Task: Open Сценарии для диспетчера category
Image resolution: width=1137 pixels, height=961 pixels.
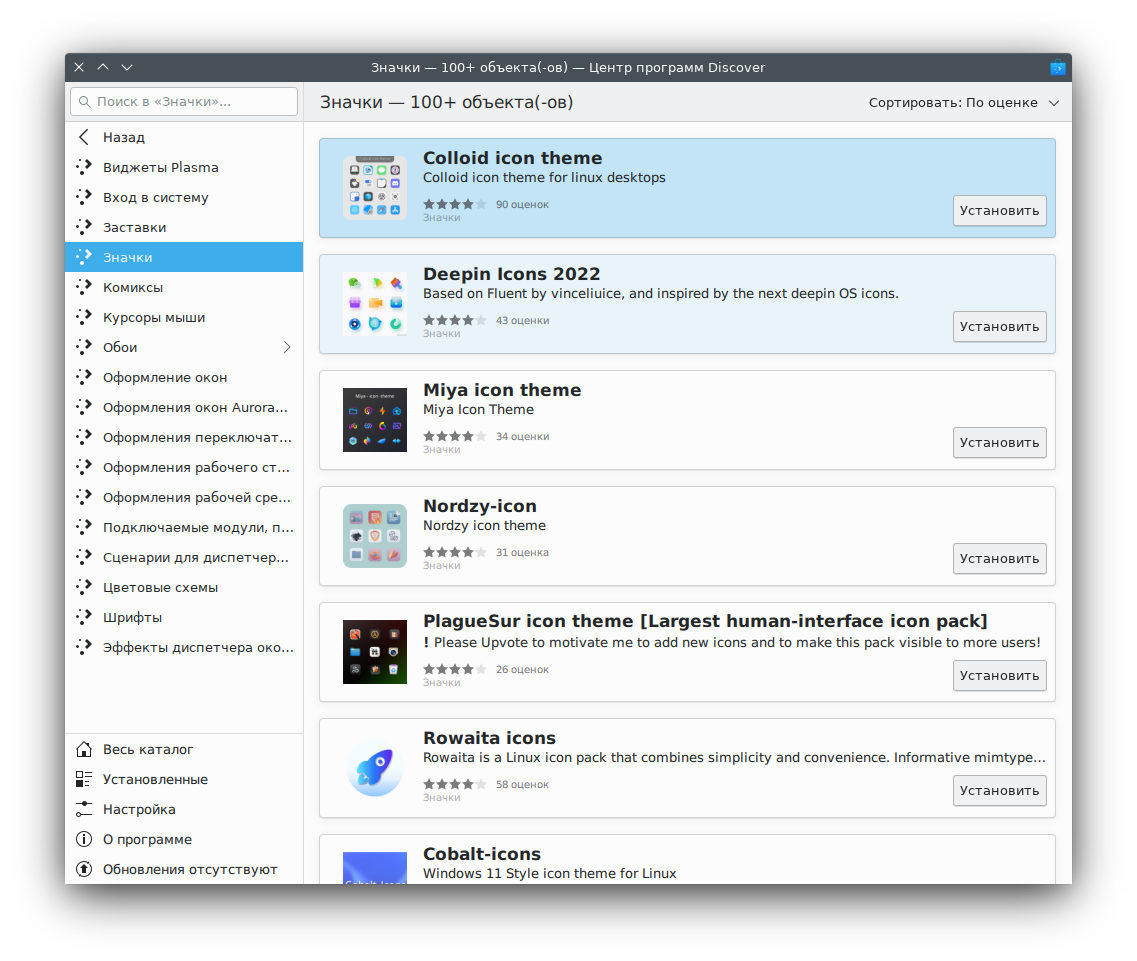Action: [184, 557]
